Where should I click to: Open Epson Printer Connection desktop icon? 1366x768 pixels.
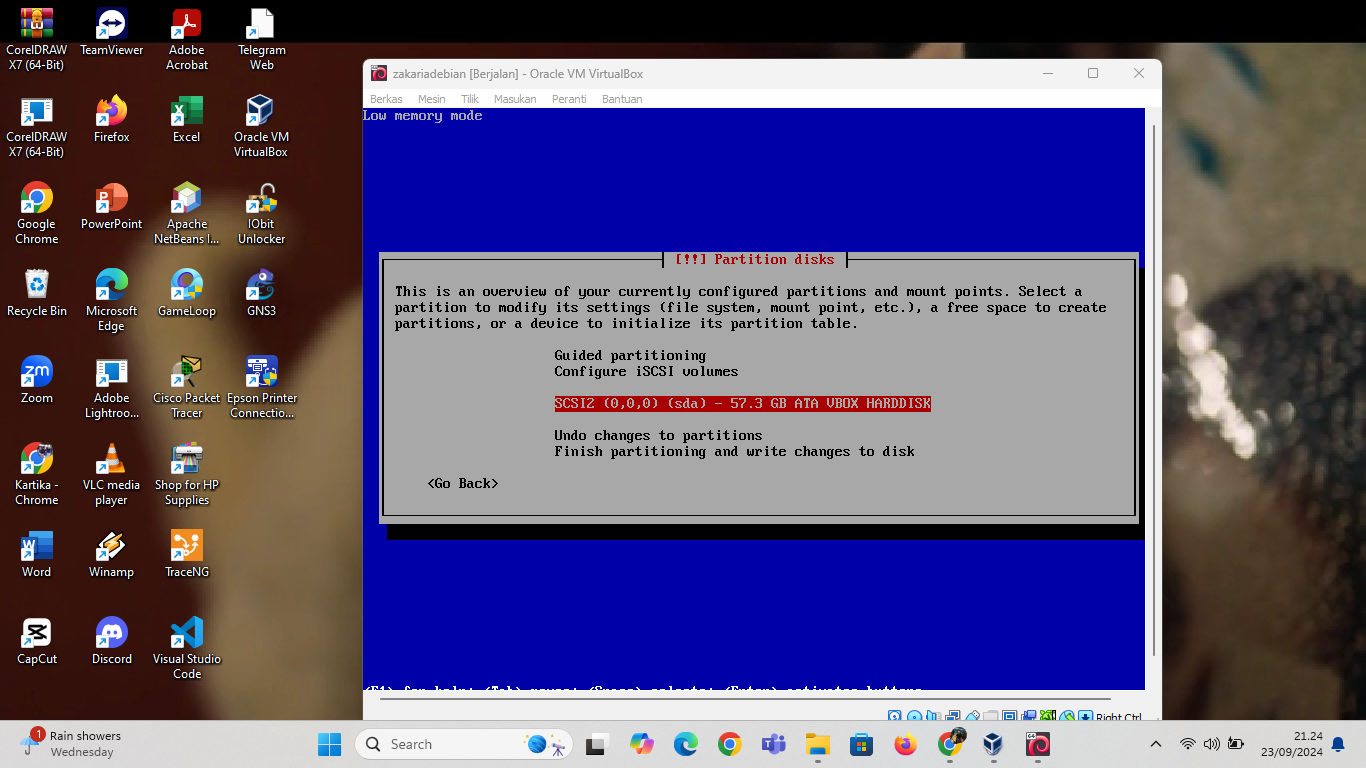(261, 389)
